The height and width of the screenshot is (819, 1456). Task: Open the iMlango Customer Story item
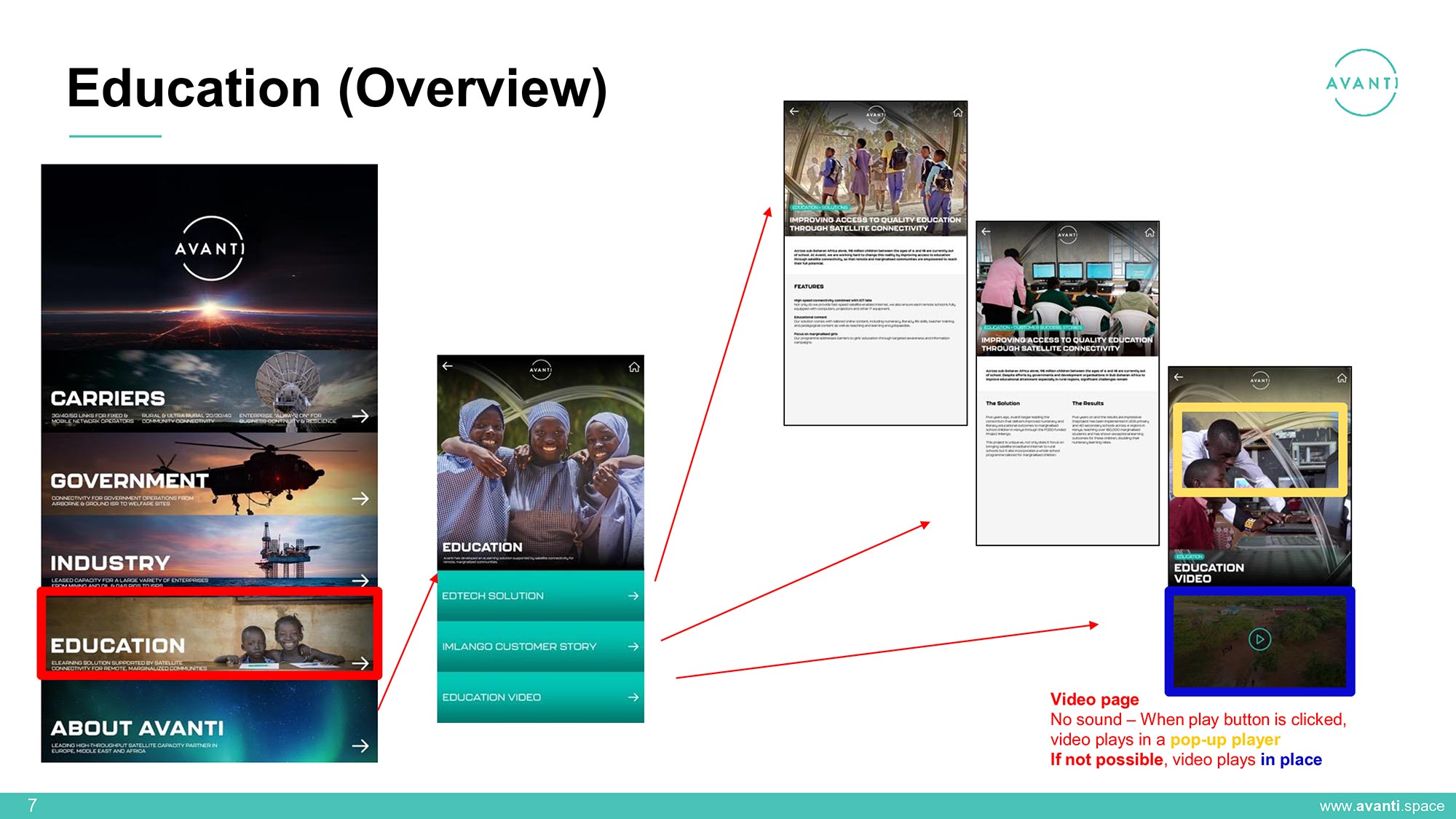[540, 646]
